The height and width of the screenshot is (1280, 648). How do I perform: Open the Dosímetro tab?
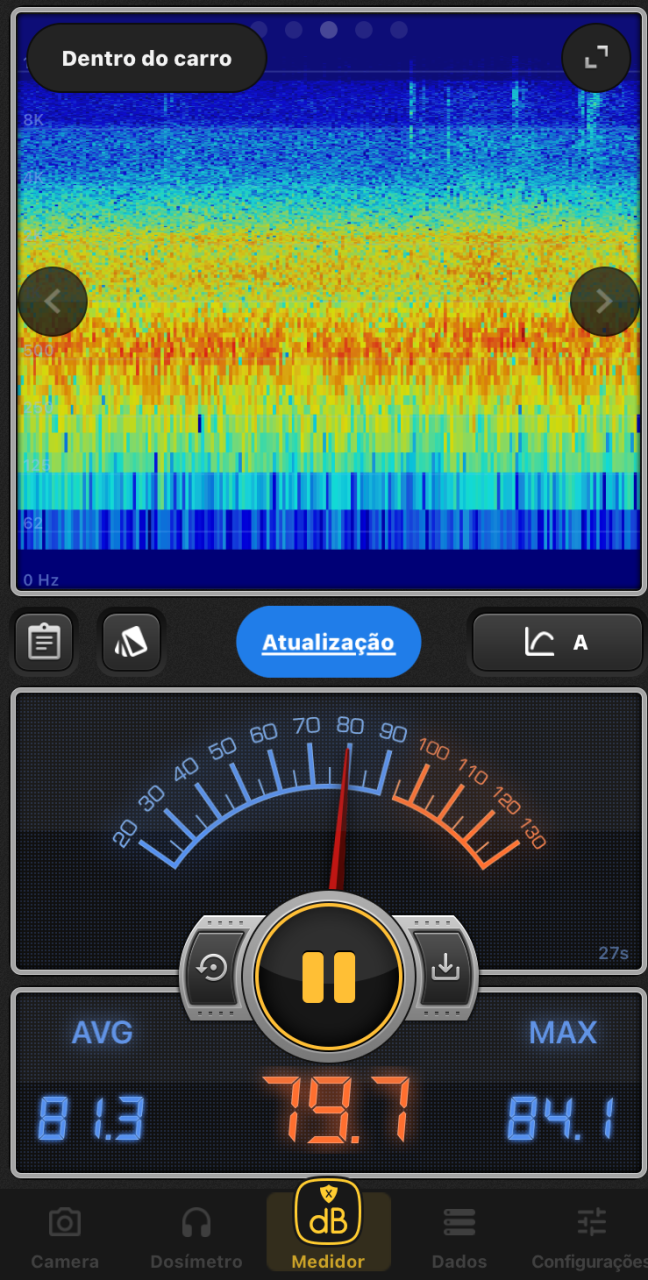pyautogui.click(x=196, y=1236)
